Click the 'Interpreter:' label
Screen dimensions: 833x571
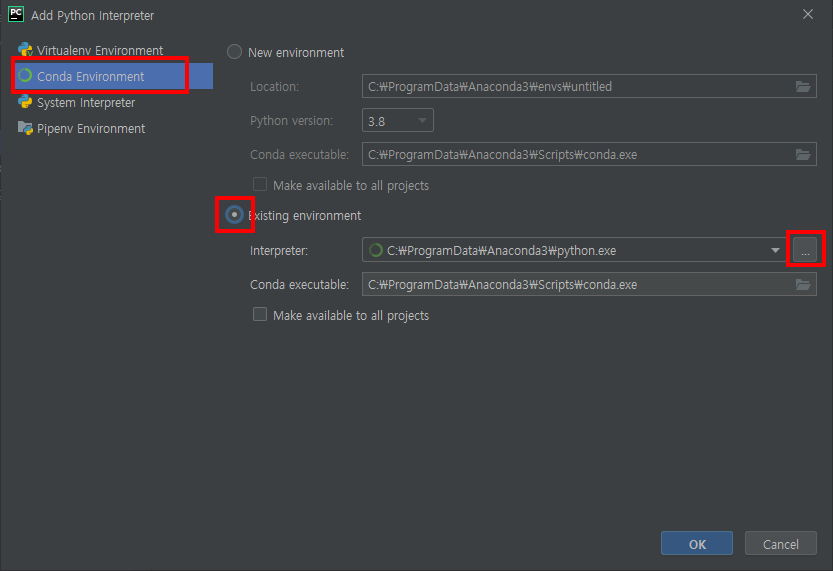(x=279, y=251)
